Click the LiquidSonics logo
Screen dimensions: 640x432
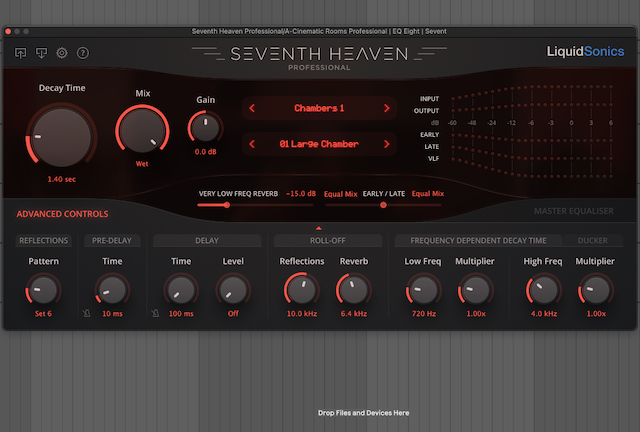coord(585,51)
